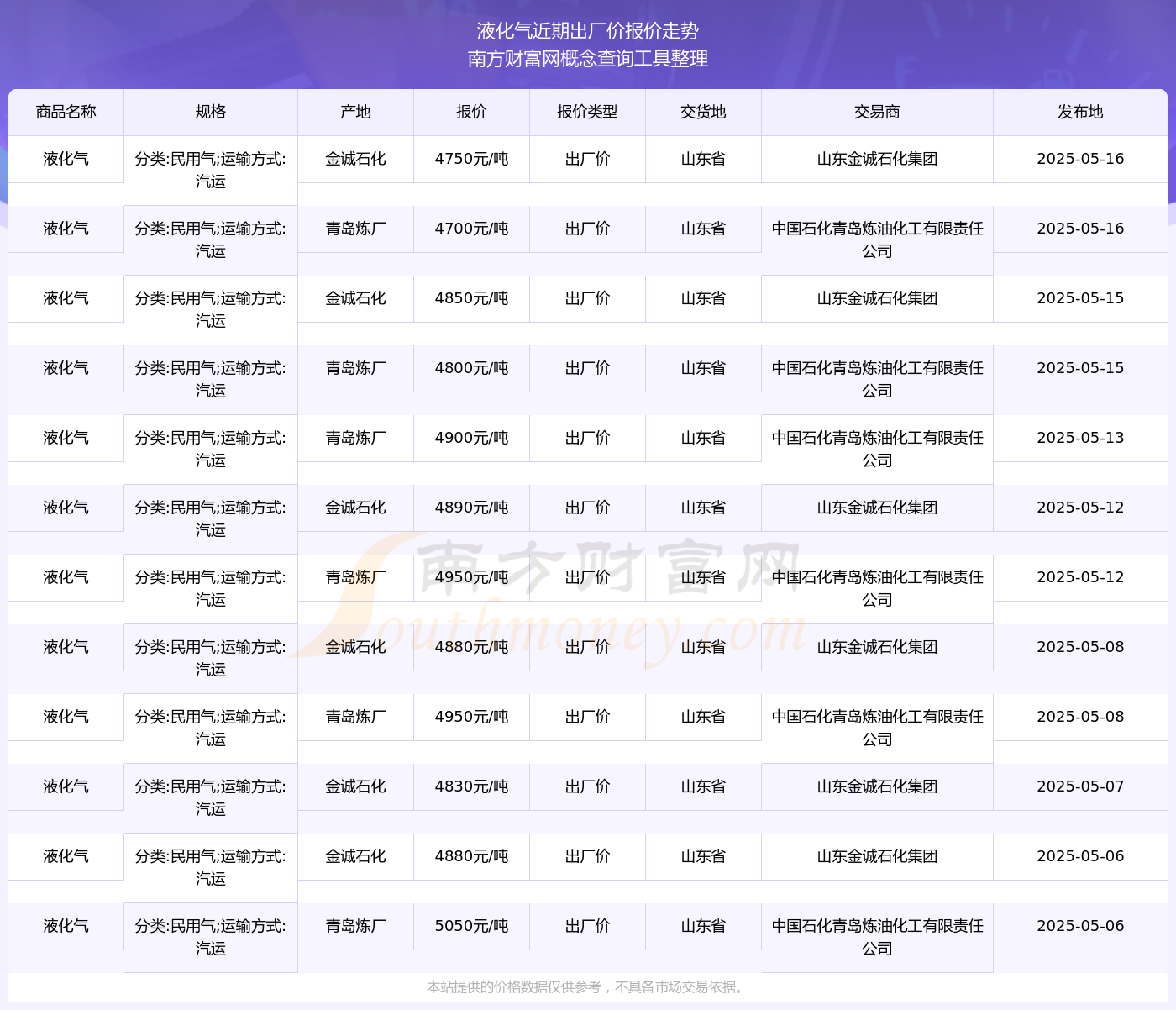Select the 5050元/吨 price cell
Viewport: 1176px width, 1010px height.
click(x=472, y=926)
